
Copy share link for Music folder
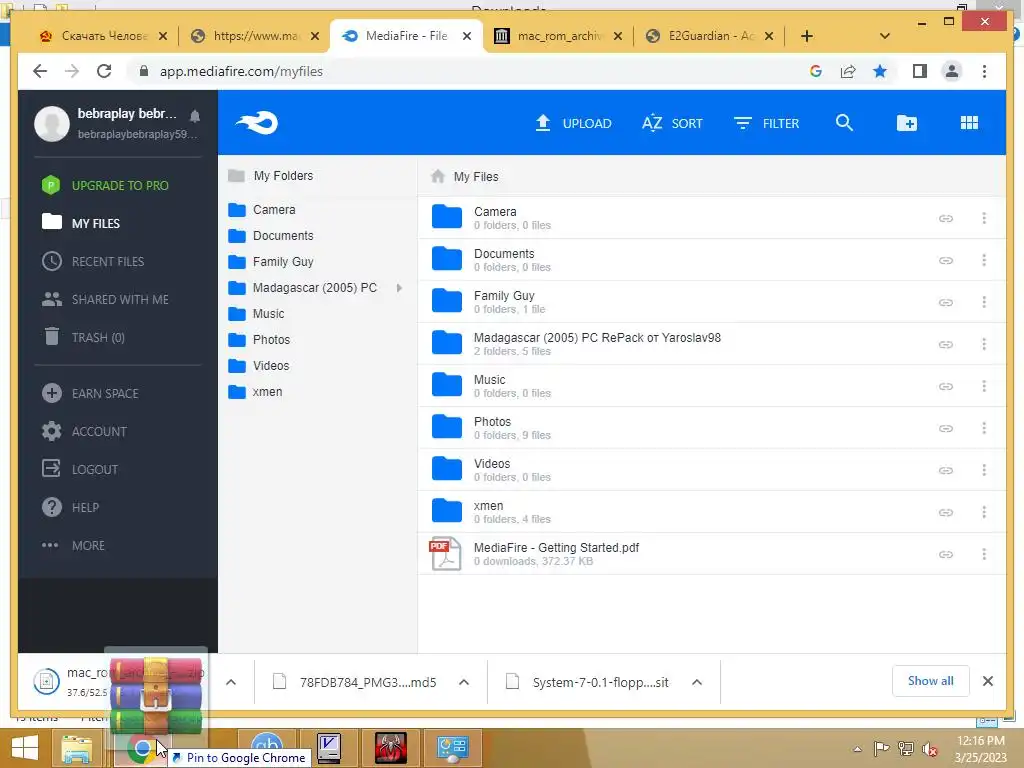[x=946, y=387]
